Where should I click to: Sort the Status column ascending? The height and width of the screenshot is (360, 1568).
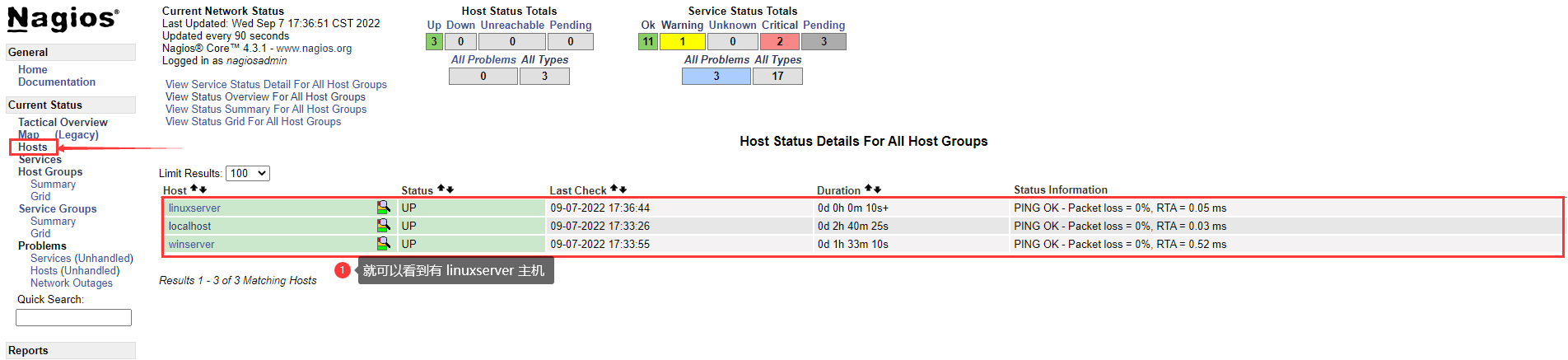tap(441, 189)
